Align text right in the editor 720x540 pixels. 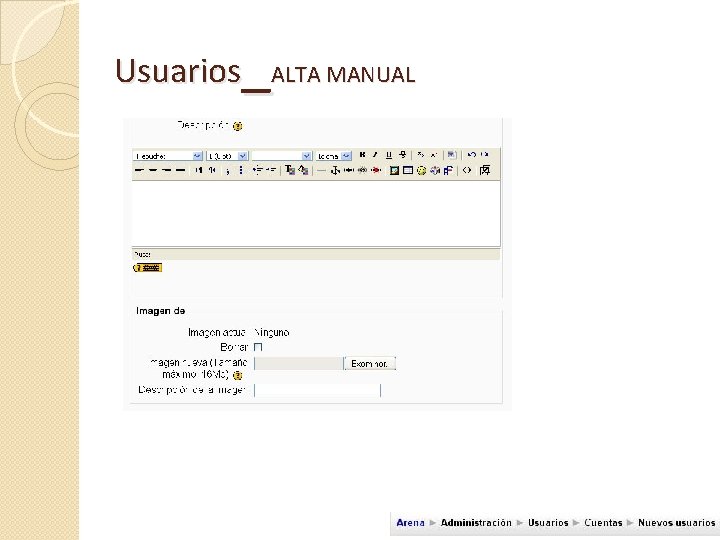(166, 170)
